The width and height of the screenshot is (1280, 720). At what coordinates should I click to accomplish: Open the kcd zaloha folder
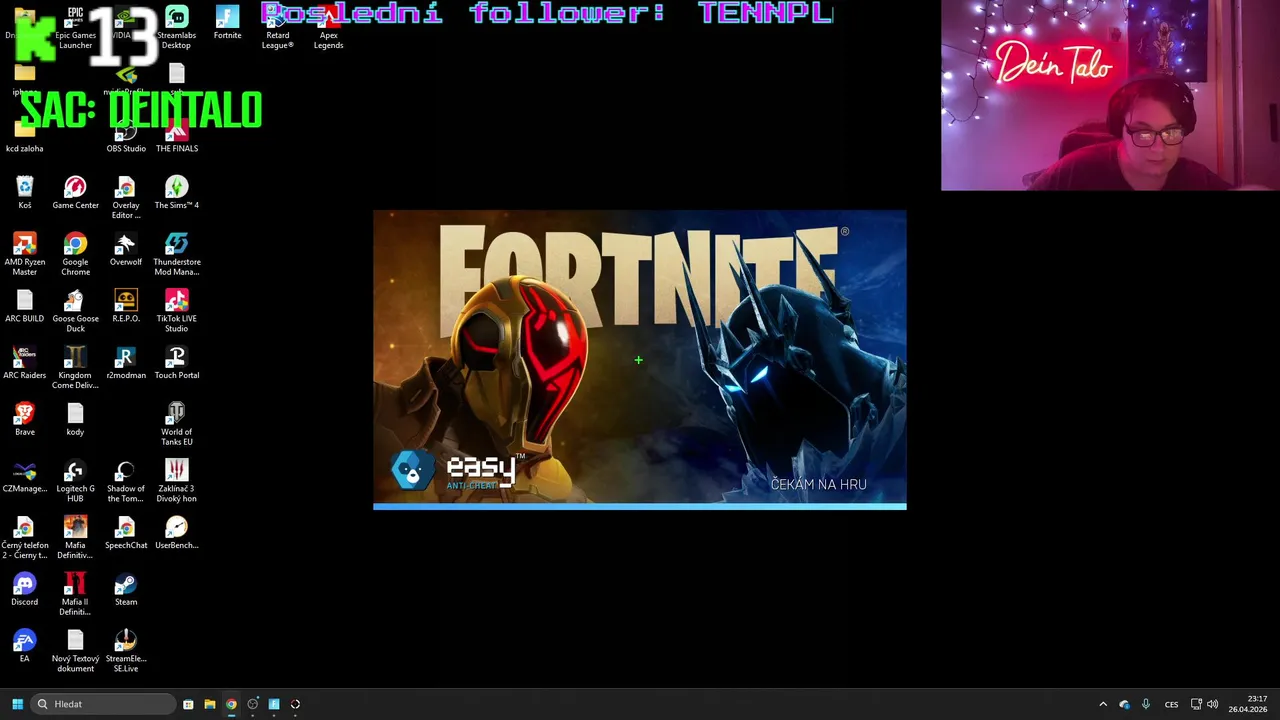25,137
